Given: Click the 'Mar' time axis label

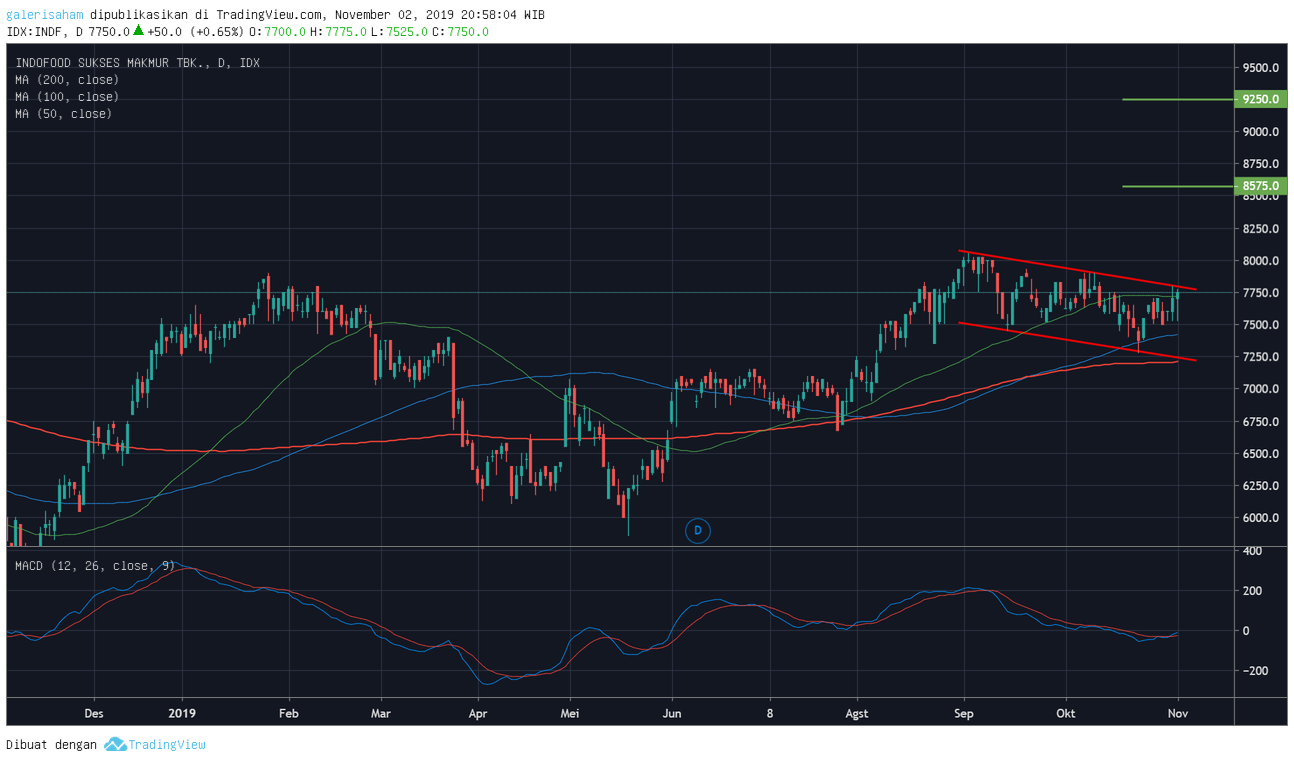Looking at the screenshot, I should coord(381,714).
